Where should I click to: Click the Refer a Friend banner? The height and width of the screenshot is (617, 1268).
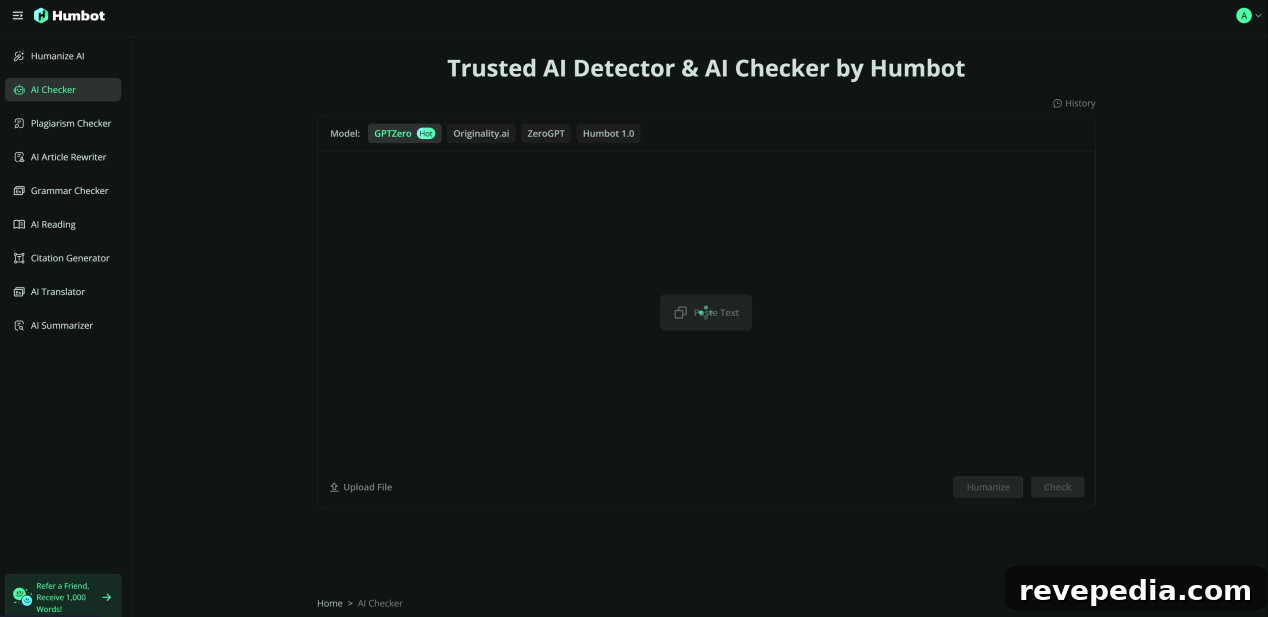(x=63, y=597)
